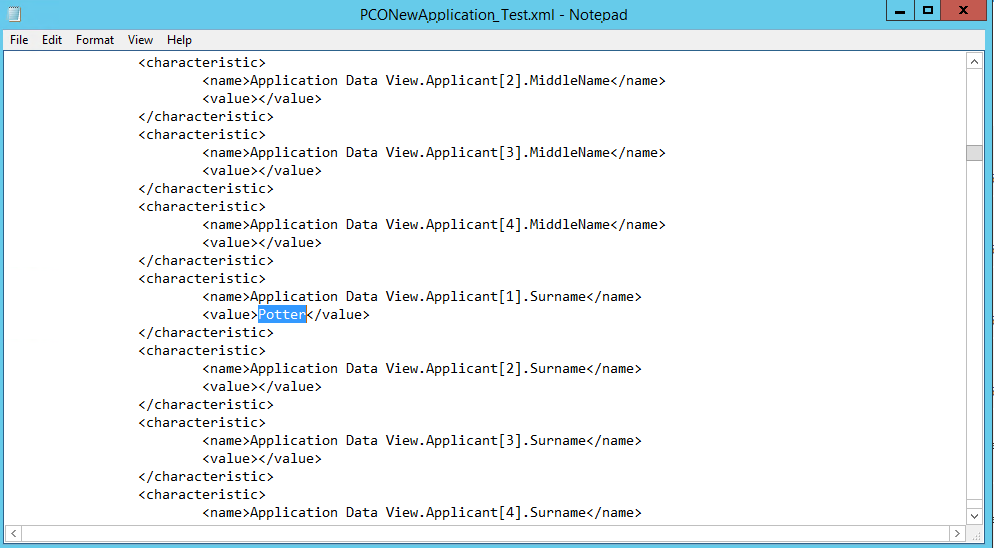Click the horizontal scrollbar left arrow
Screen dimensions: 994x548
point(13,533)
